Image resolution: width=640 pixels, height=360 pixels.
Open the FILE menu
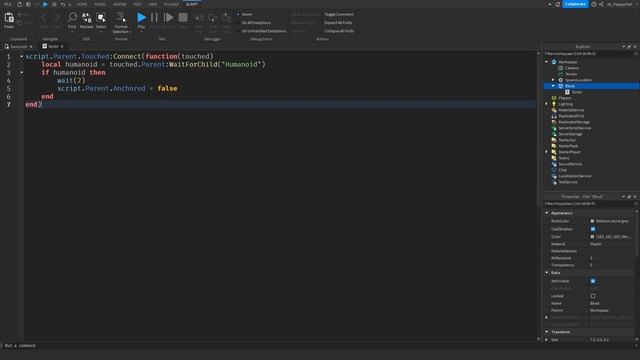pos(8,4)
